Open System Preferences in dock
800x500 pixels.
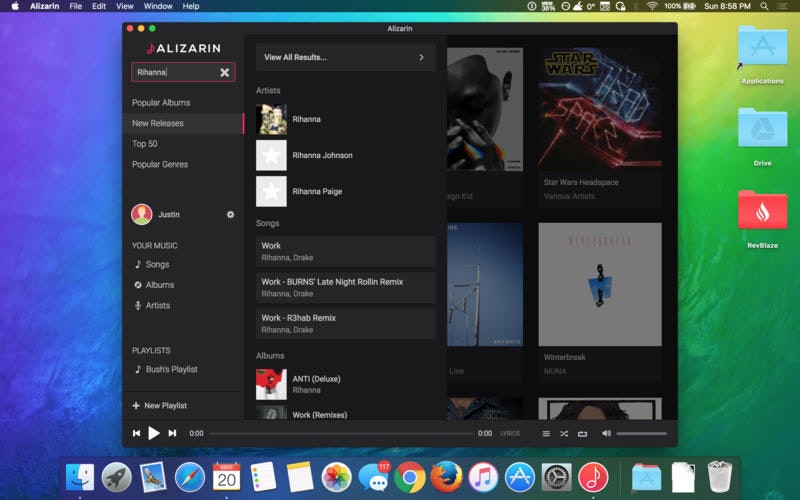click(556, 478)
